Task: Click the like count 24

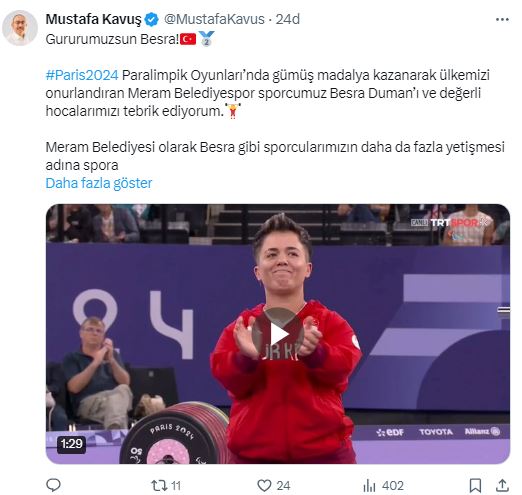Action: (283, 486)
